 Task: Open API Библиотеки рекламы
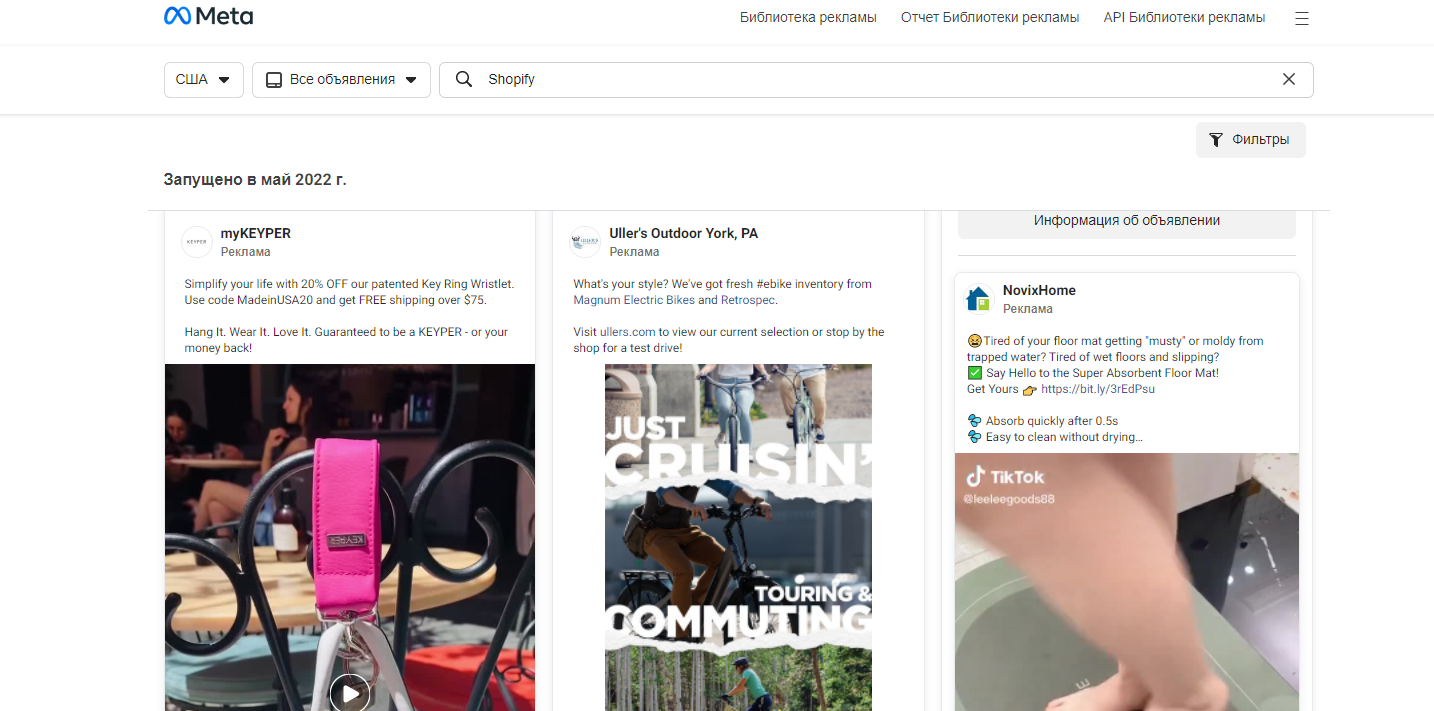(x=1184, y=17)
